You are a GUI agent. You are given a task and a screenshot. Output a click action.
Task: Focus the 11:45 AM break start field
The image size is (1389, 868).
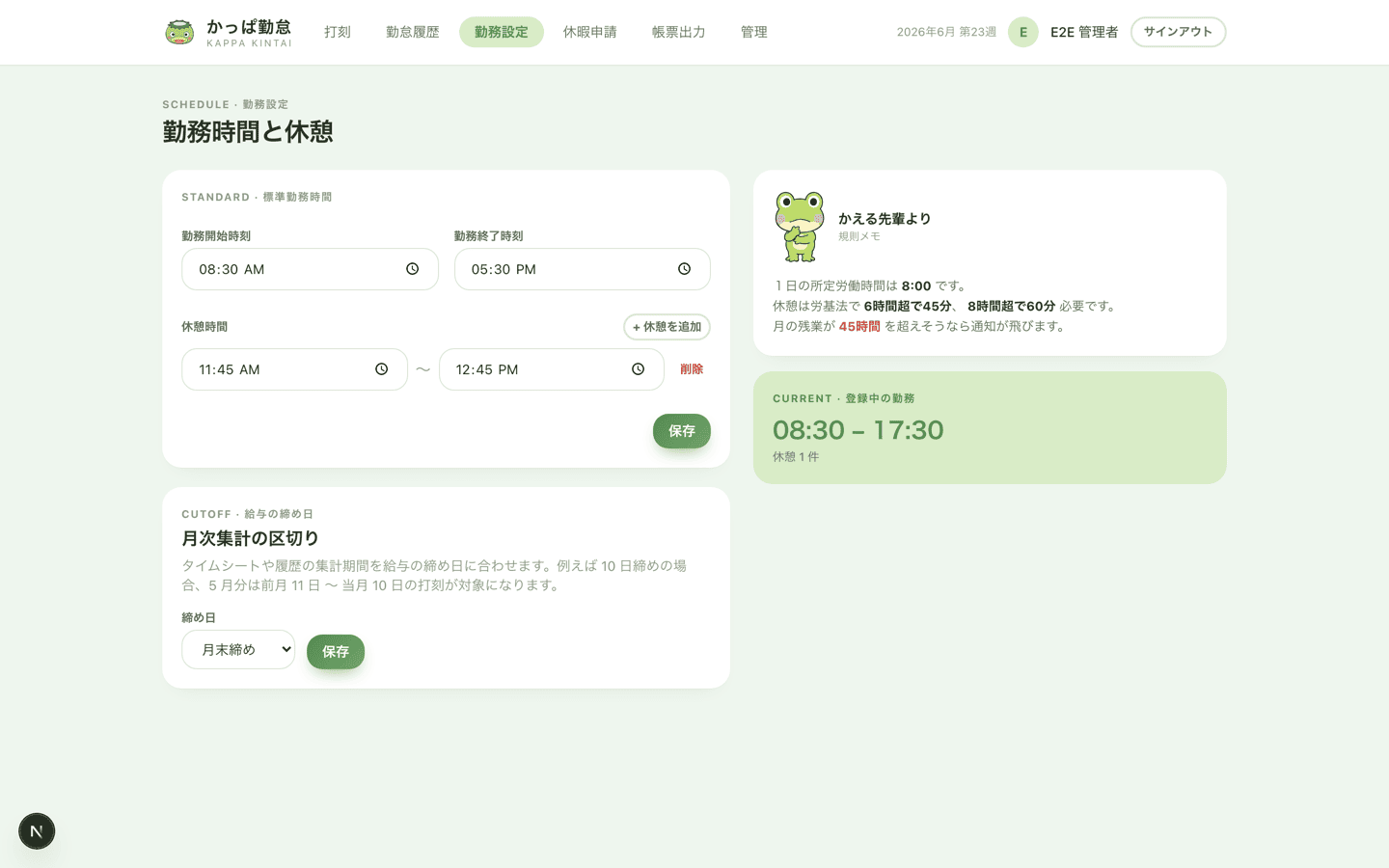(x=294, y=369)
